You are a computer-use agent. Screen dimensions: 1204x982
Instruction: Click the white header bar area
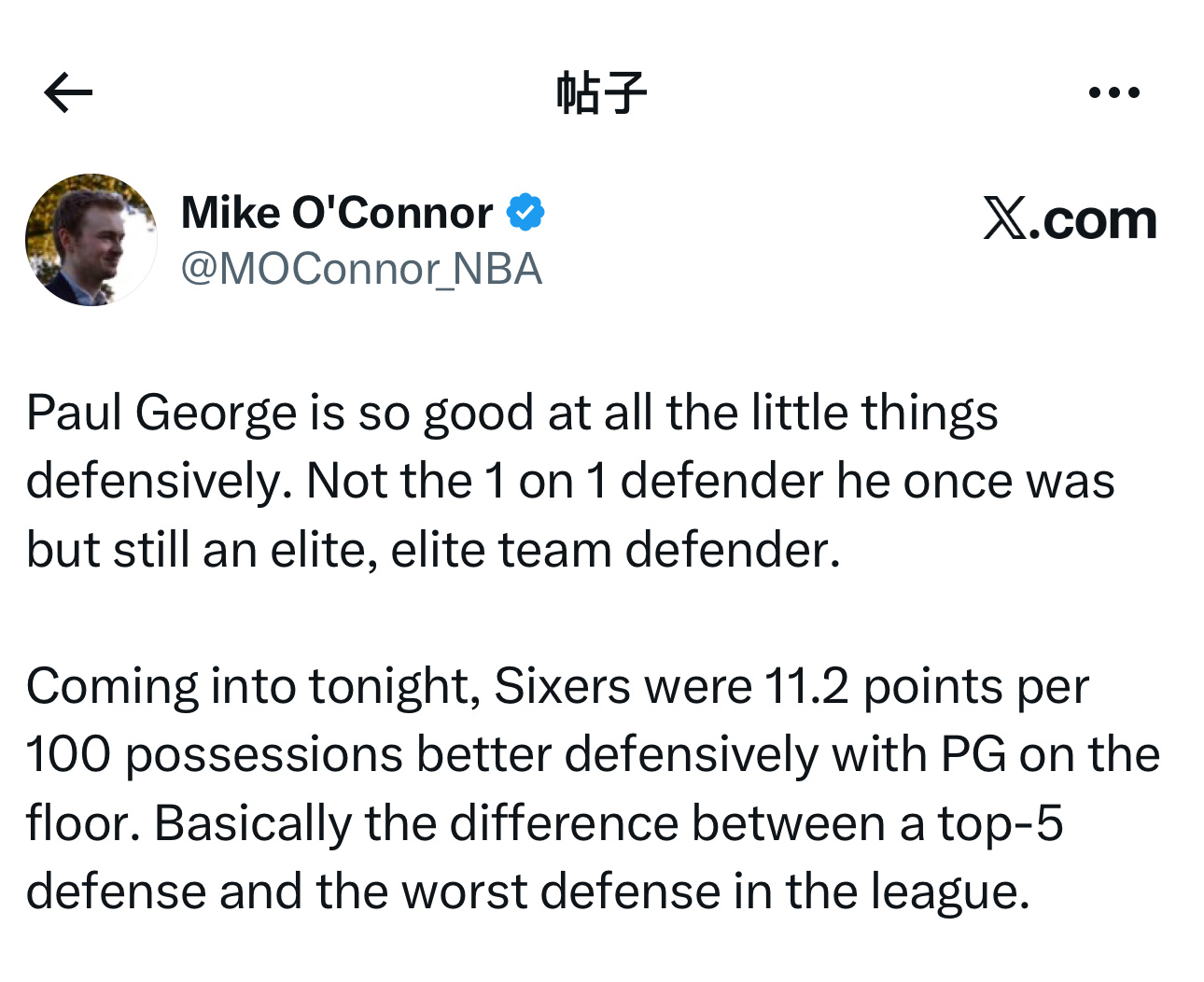click(373, 91)
